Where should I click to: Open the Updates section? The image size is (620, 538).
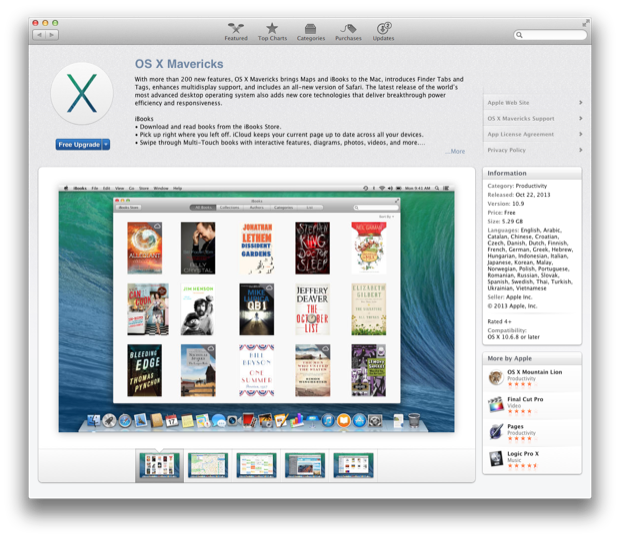click(x=383, y=32)
